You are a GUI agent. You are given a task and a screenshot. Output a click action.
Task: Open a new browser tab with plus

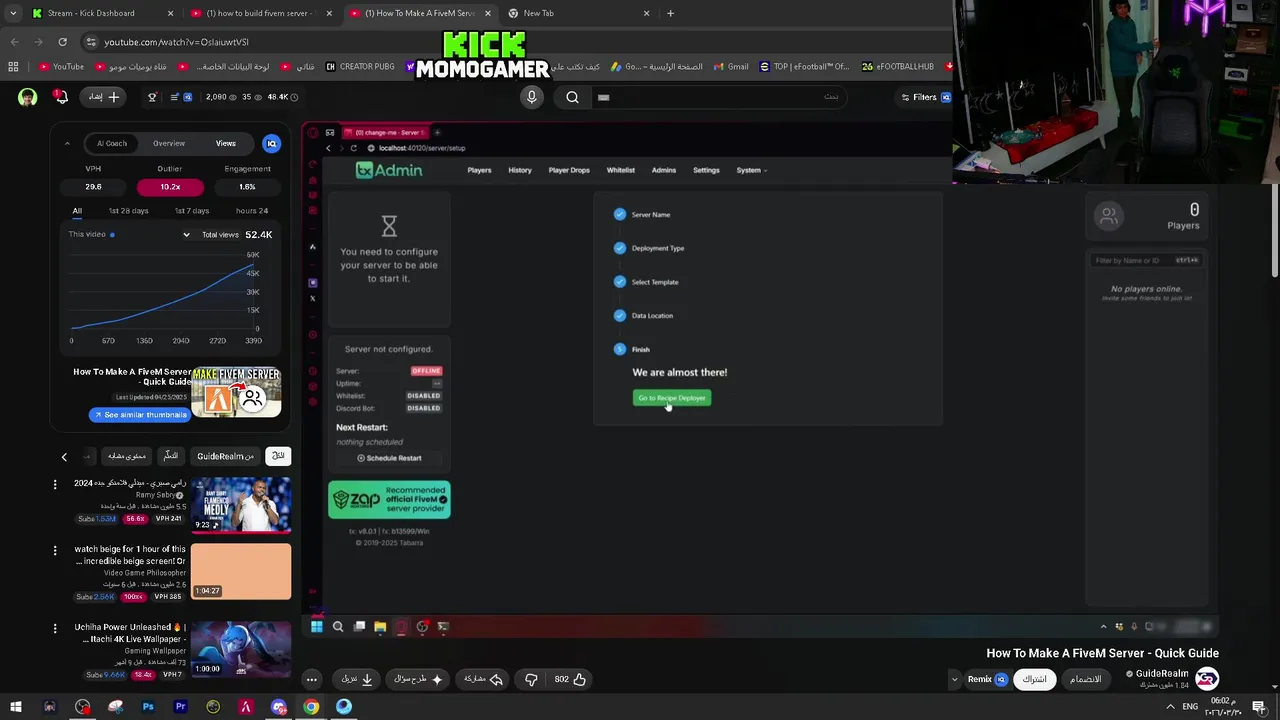pos(670,13)
